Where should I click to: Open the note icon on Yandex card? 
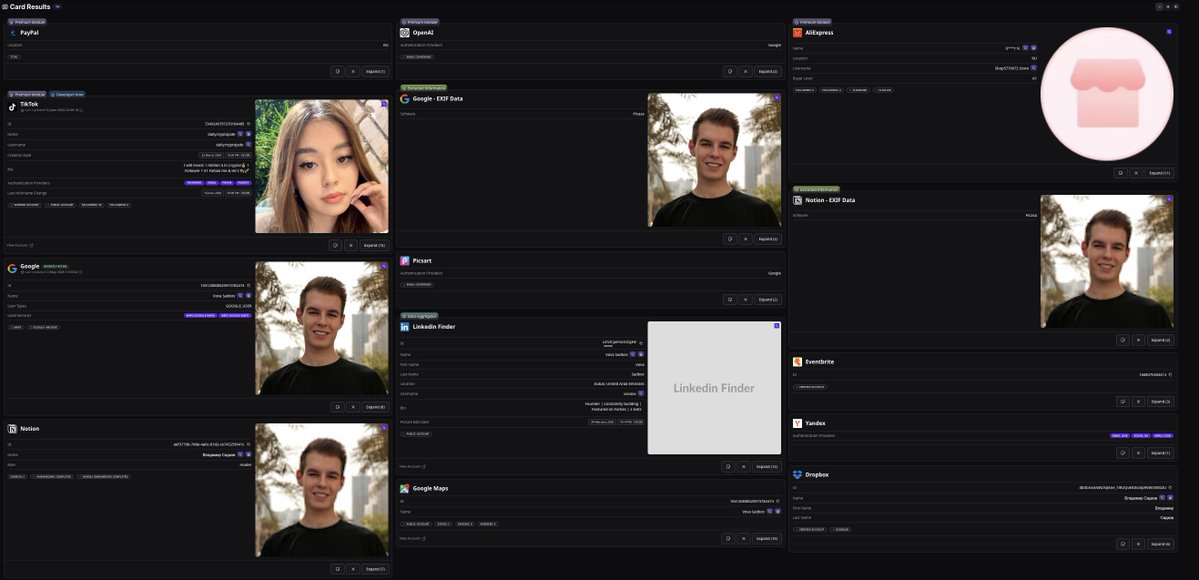(x=1123, y=453)
